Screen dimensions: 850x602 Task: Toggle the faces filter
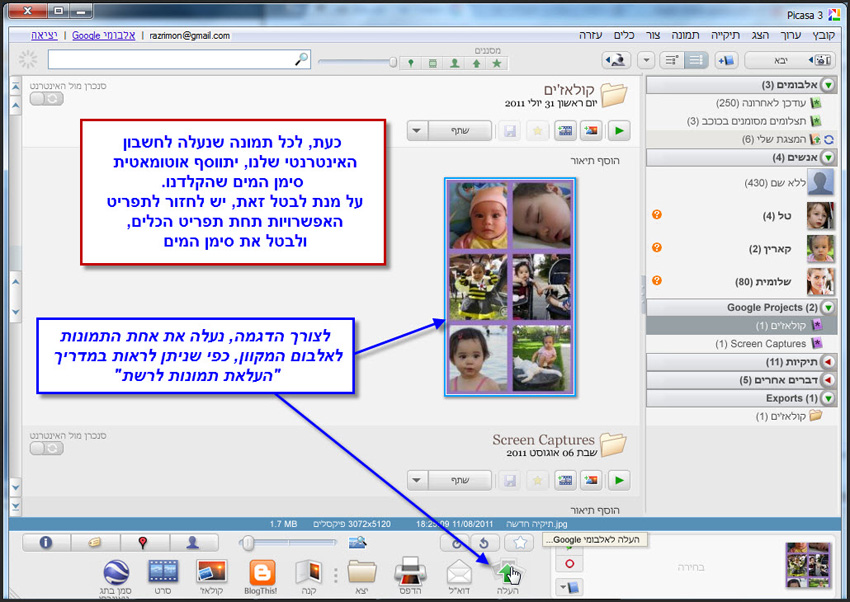455,63
